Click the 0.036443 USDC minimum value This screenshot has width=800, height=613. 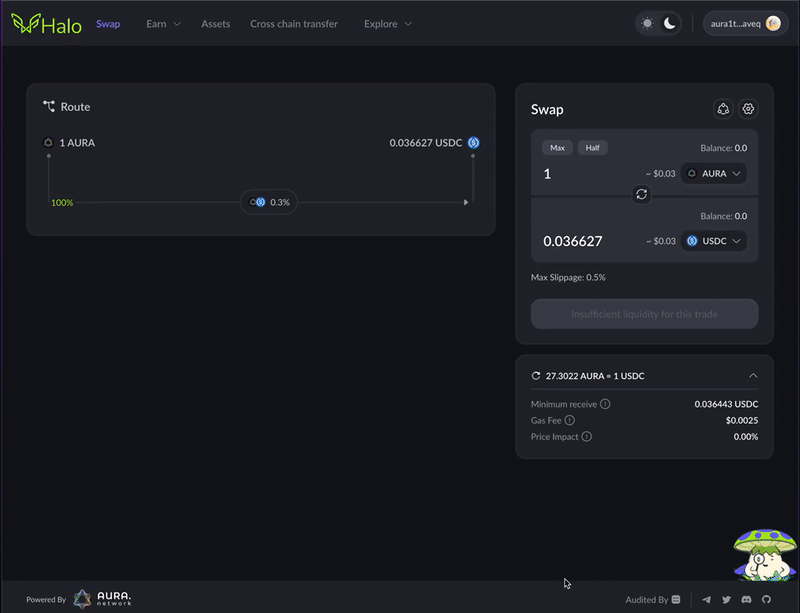(x=726, y=404)
